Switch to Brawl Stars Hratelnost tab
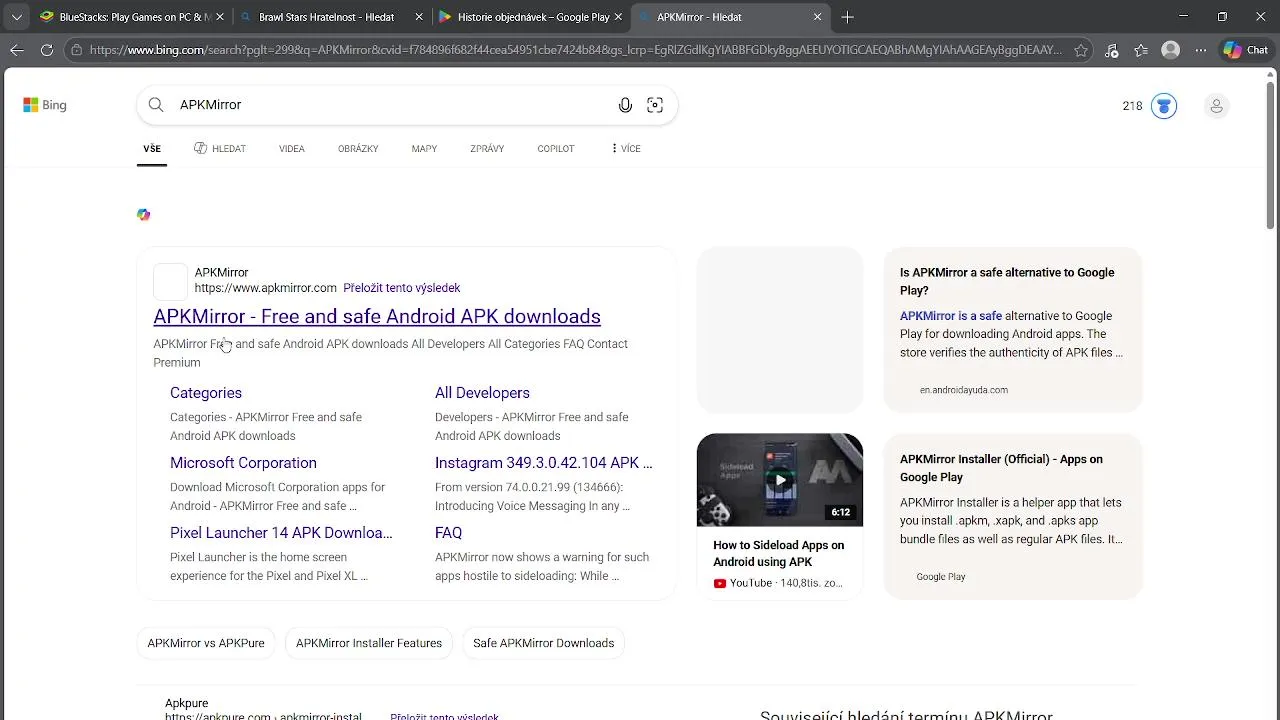Screen dimensions: 1280x720 pos(331,17)
